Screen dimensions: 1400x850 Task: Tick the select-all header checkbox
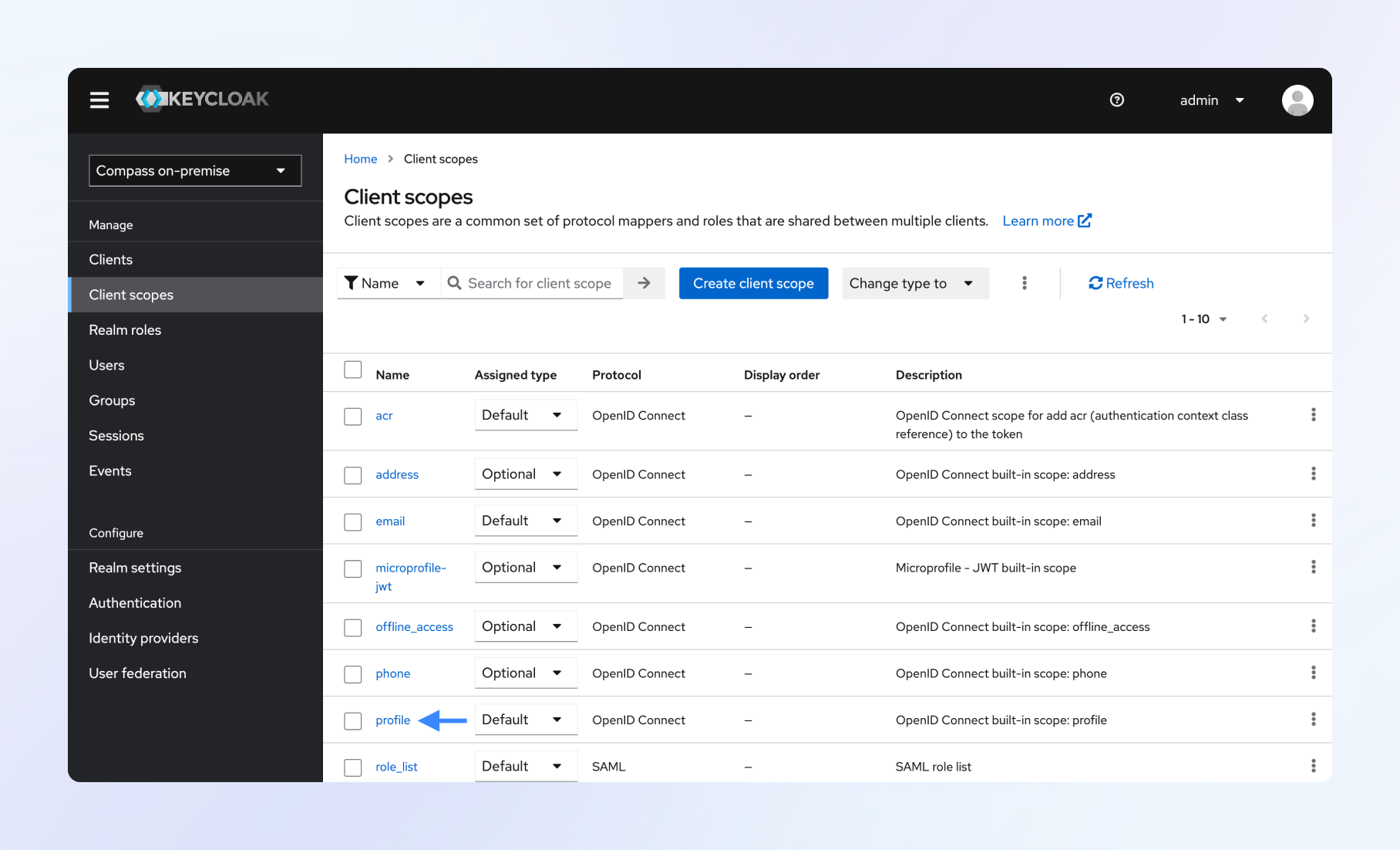click(x=353, y=370)
